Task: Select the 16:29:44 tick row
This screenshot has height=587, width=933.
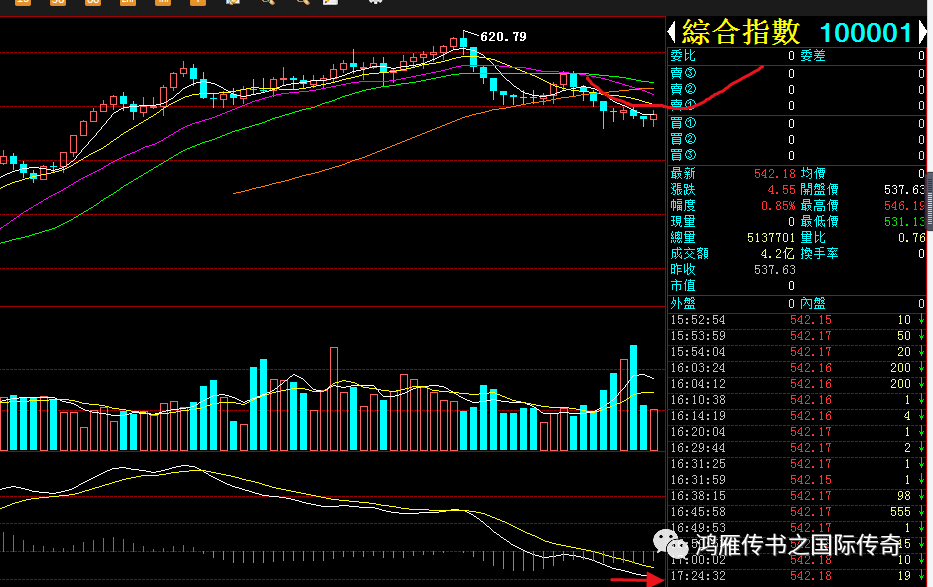Action: click(797, 448)
